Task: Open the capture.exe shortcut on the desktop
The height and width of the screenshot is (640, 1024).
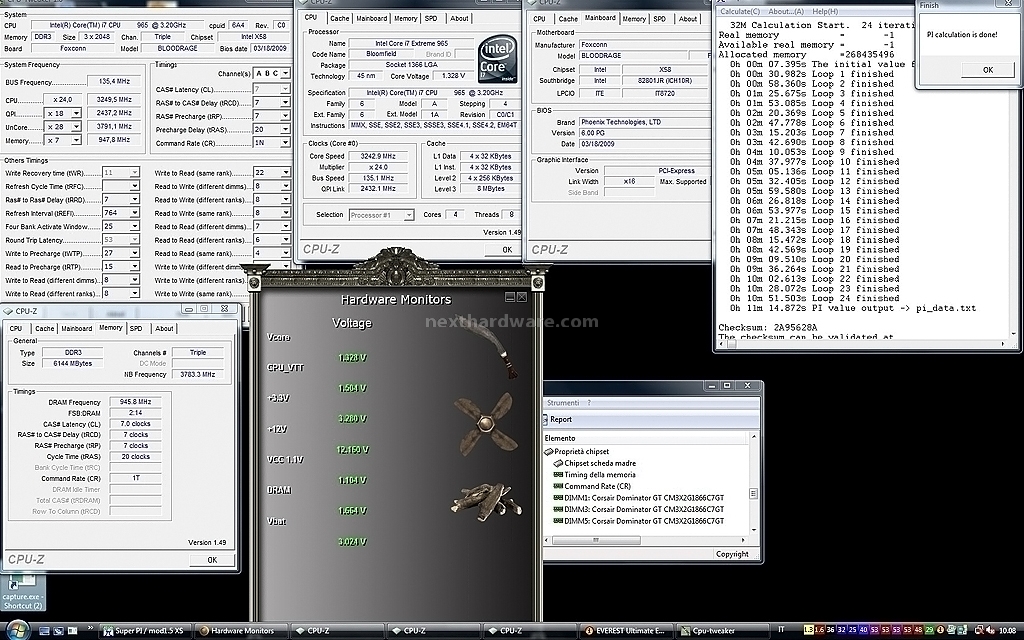Action: tap(22, 592)
